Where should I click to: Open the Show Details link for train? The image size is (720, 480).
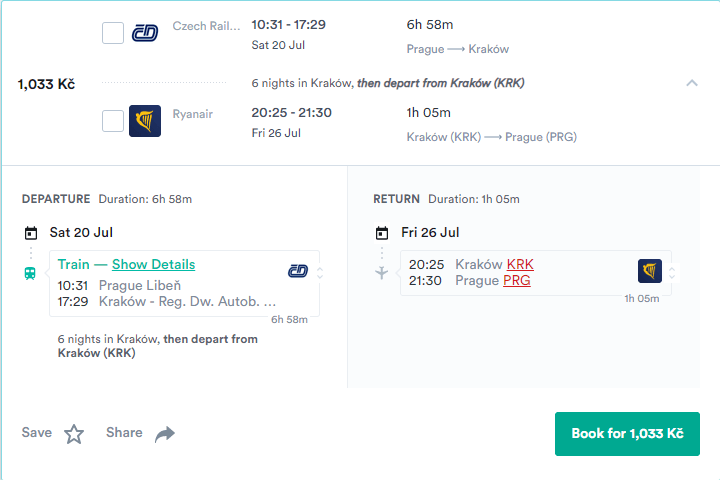tap(153, 264)
